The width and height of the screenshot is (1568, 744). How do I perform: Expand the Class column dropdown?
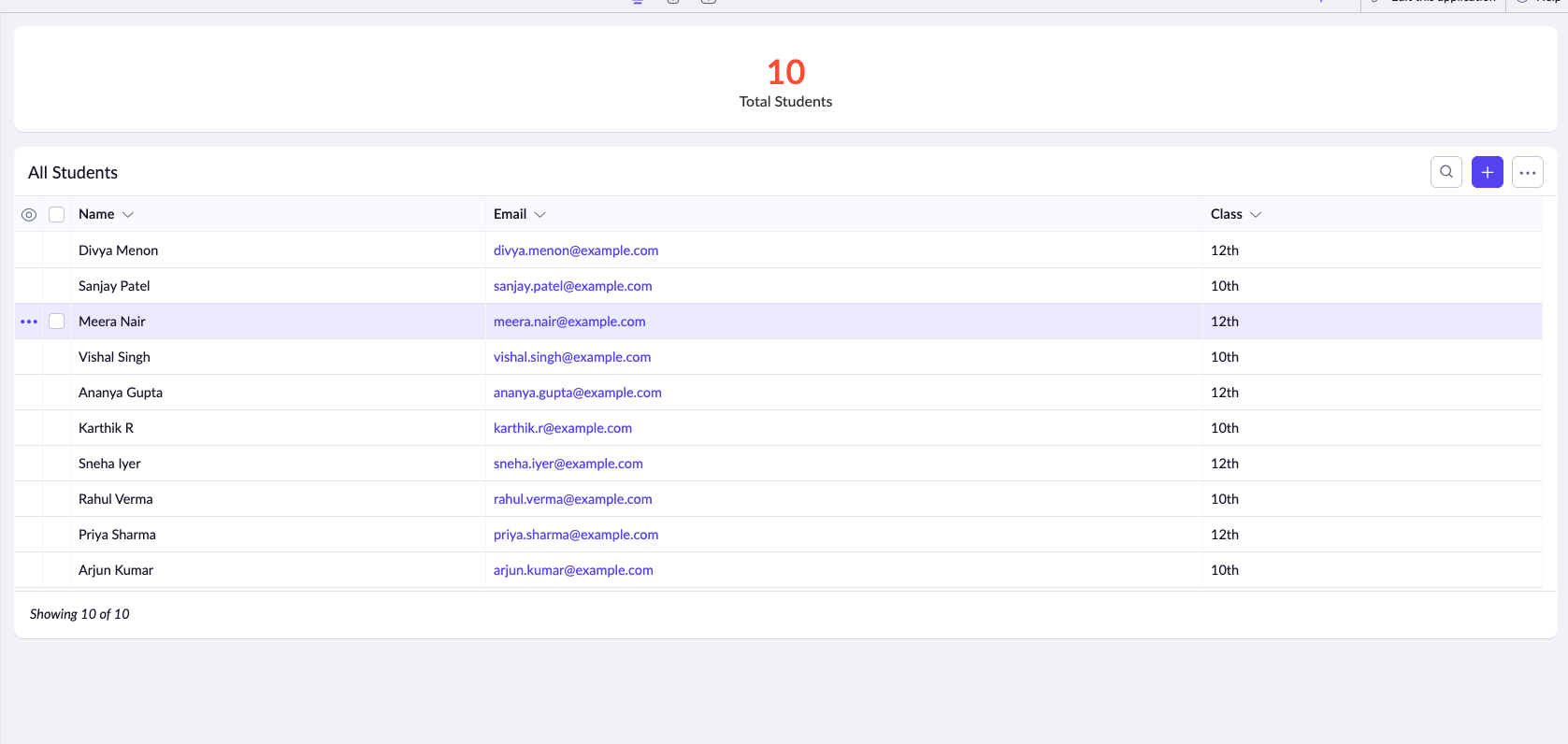coord(1256,215)
